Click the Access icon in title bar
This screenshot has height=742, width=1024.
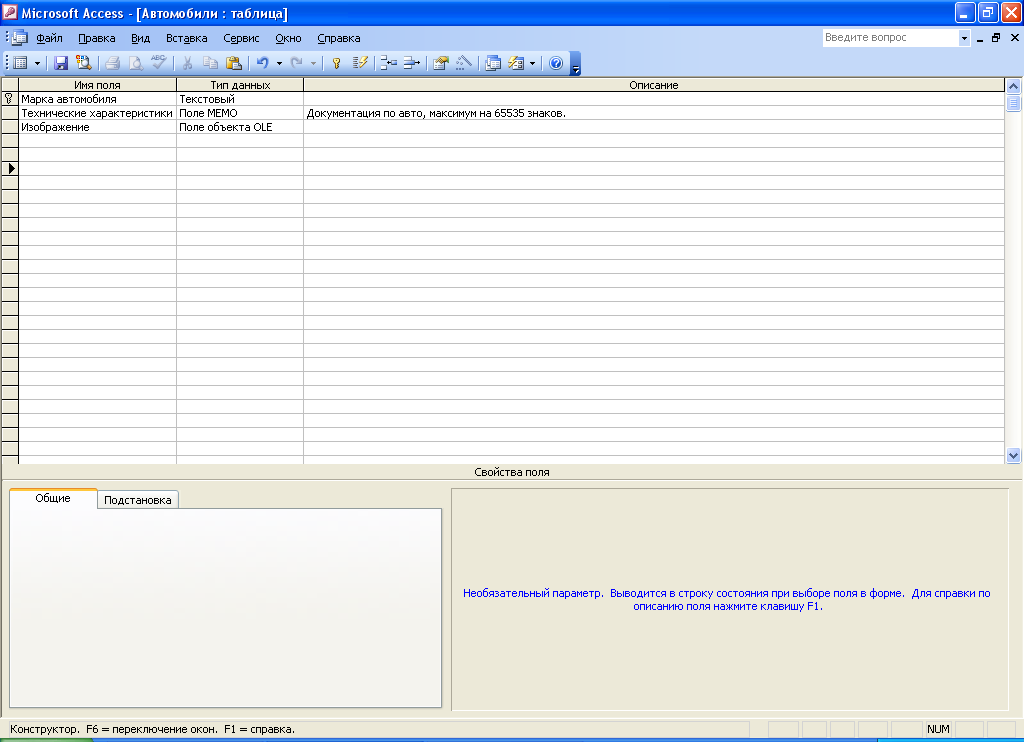coord(9,12)
